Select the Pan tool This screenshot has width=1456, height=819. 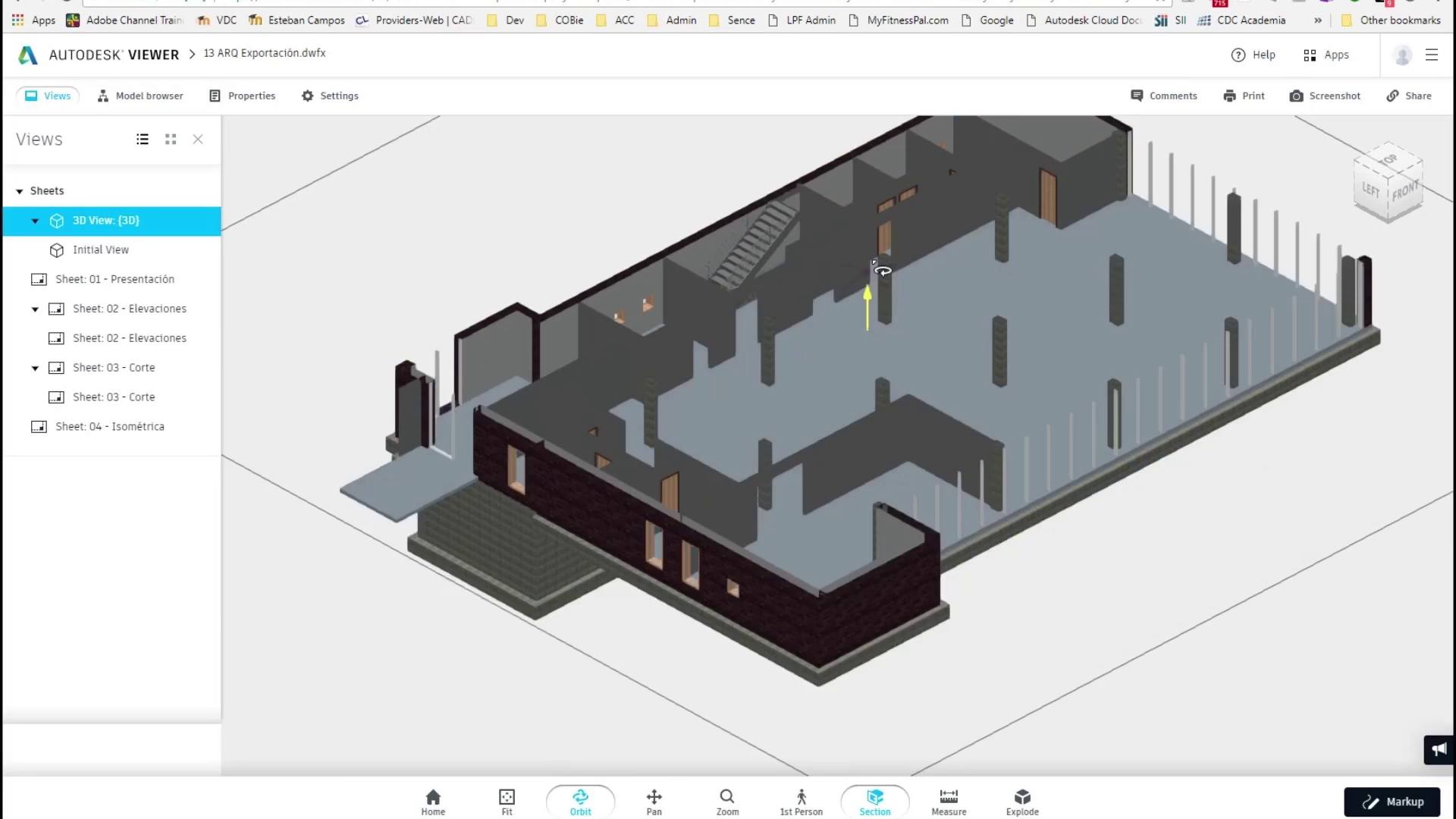[x=654, y=801]
